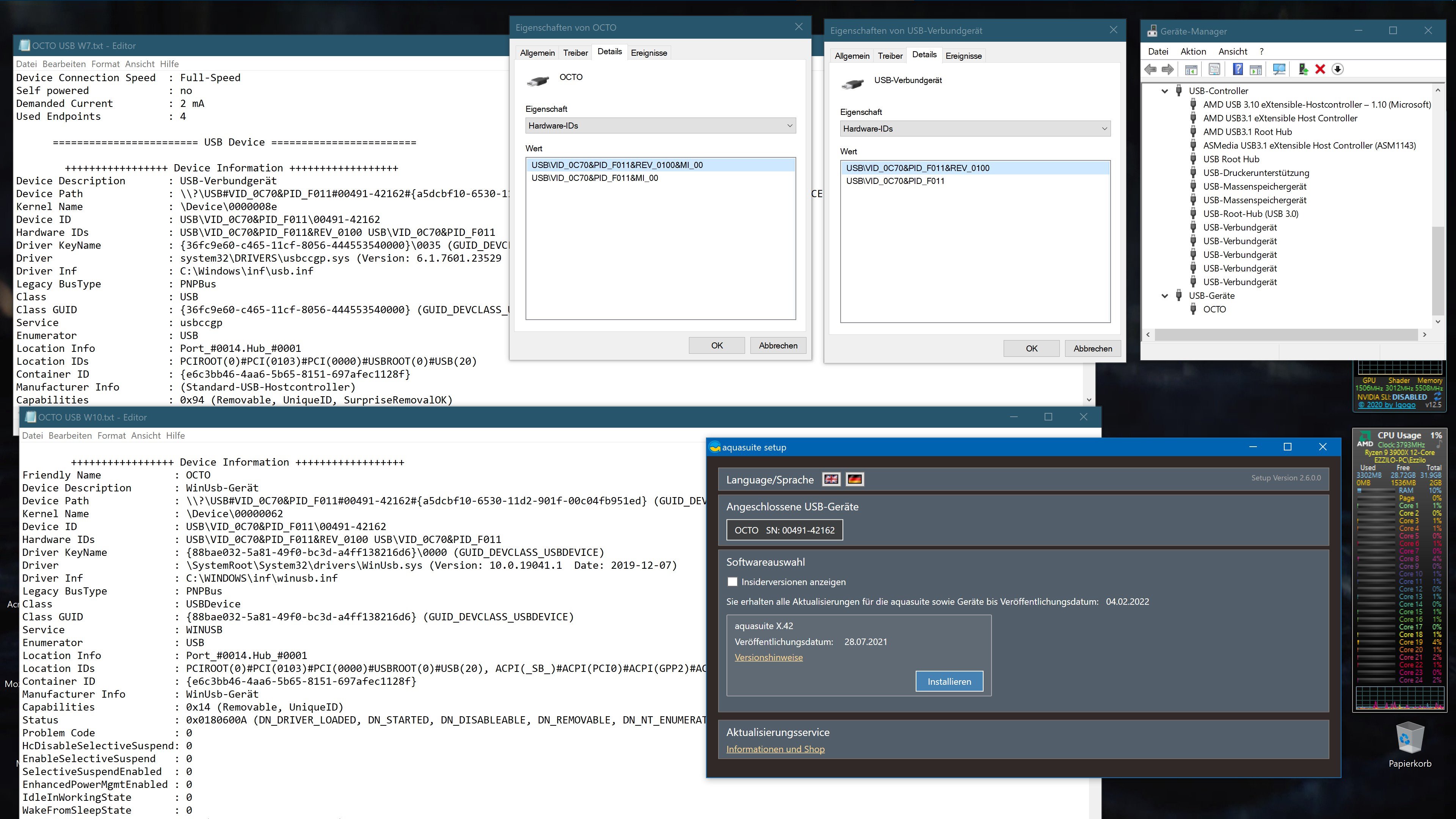
Task: Click the back arrow in Geräte-Manager toolbar
Action: (x=1150, y=69)
